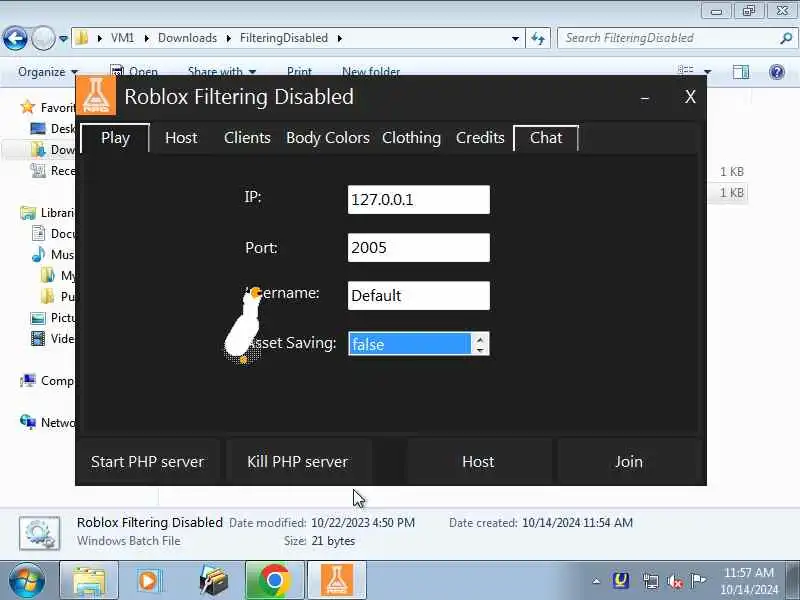
Task: Open Google Chrome from the taskbar
Action: pyautogui.click(x=274, y=581)
